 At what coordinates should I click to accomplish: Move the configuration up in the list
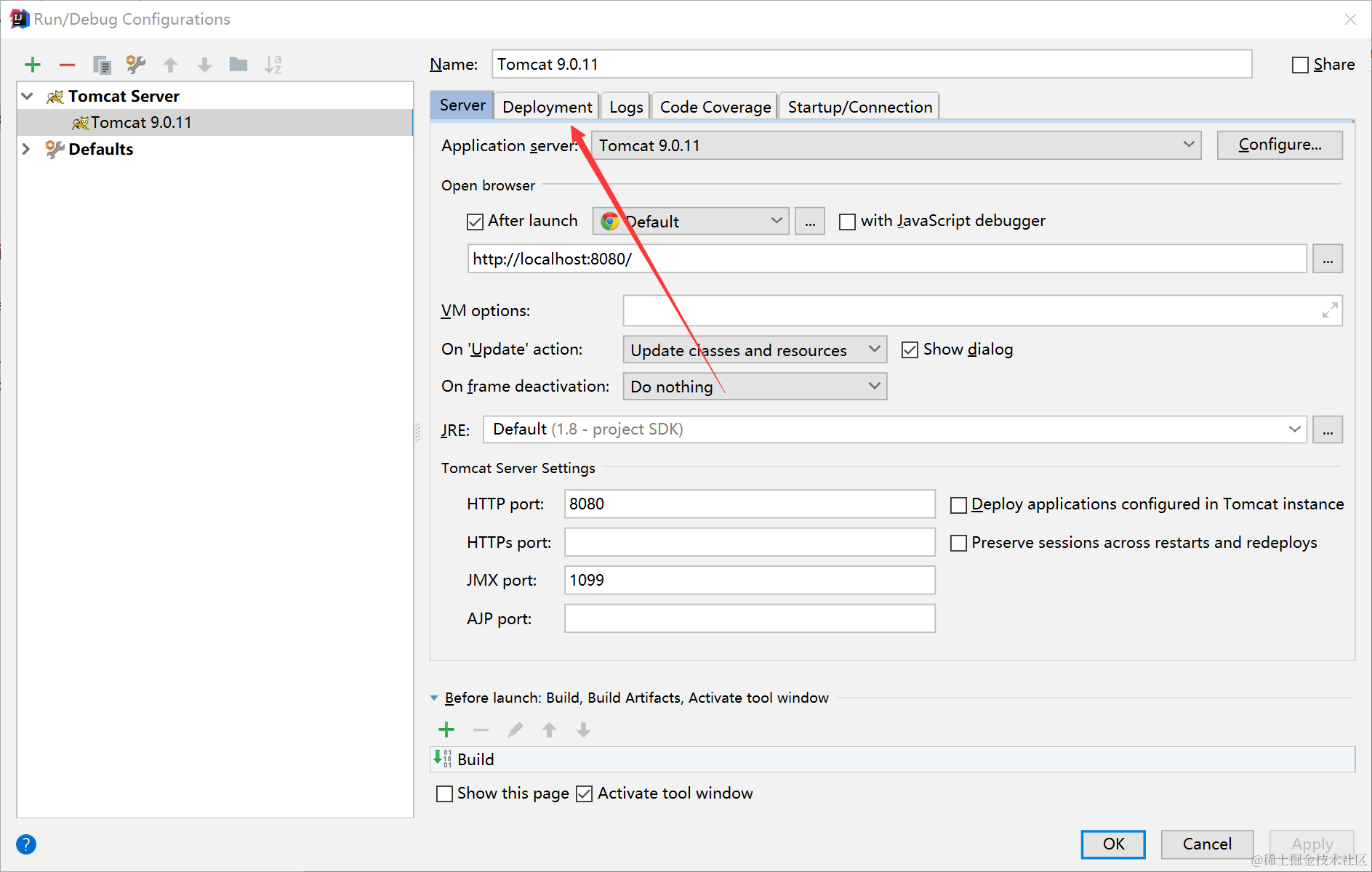170,65
